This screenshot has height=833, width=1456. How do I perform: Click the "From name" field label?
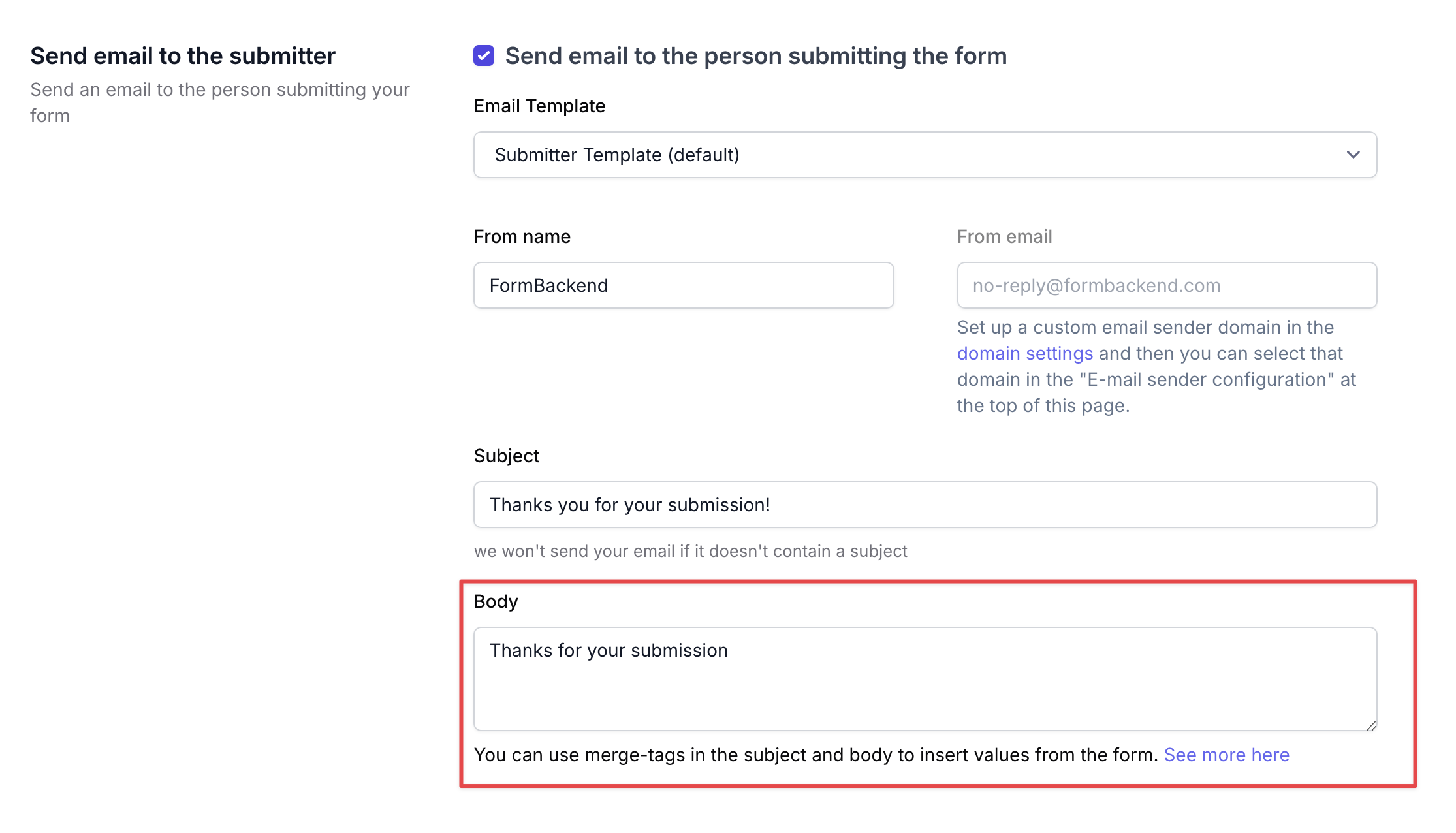[x=522, y=236]
